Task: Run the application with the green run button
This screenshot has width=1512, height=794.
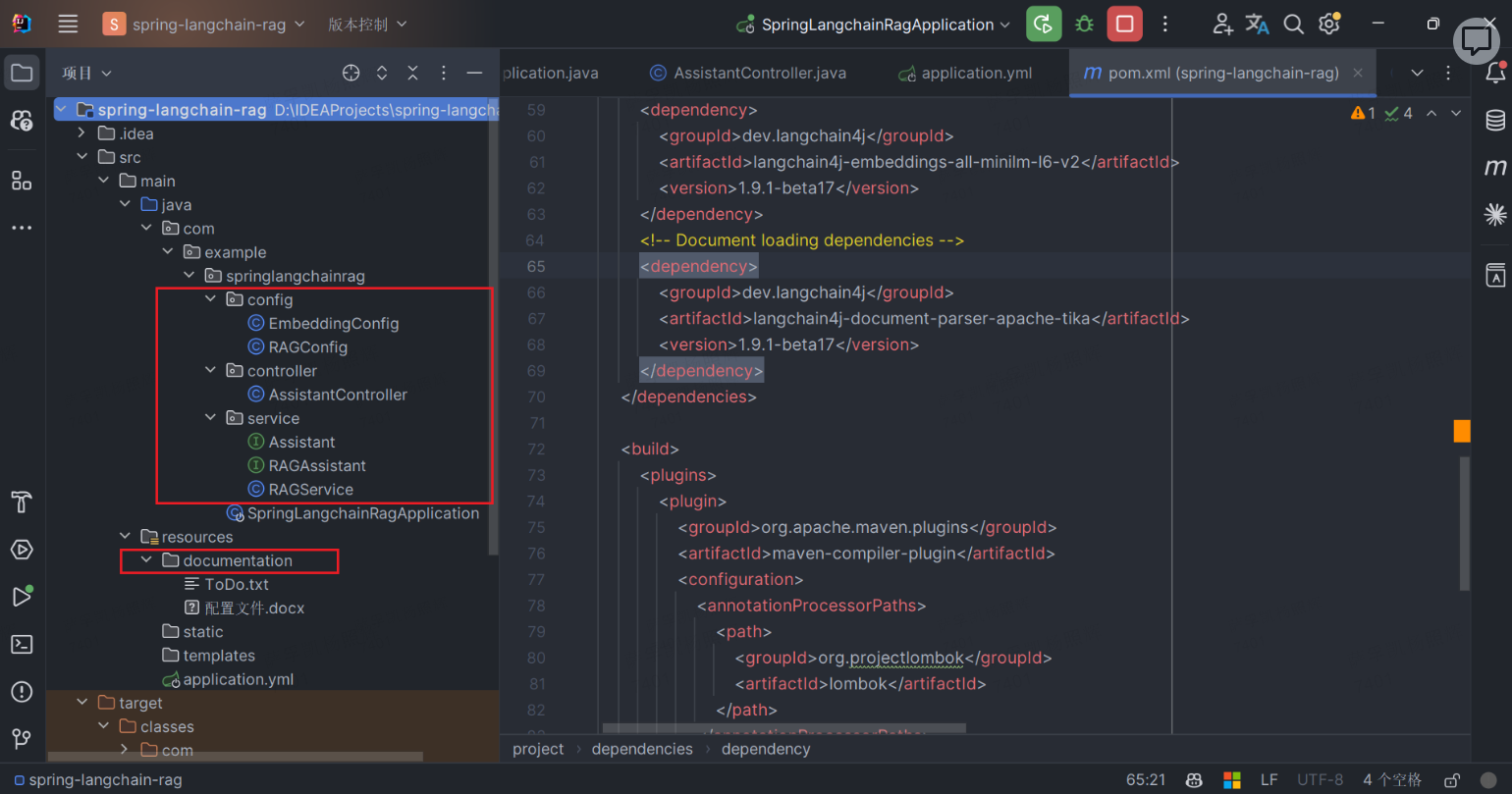Action: pos(1044,24)
